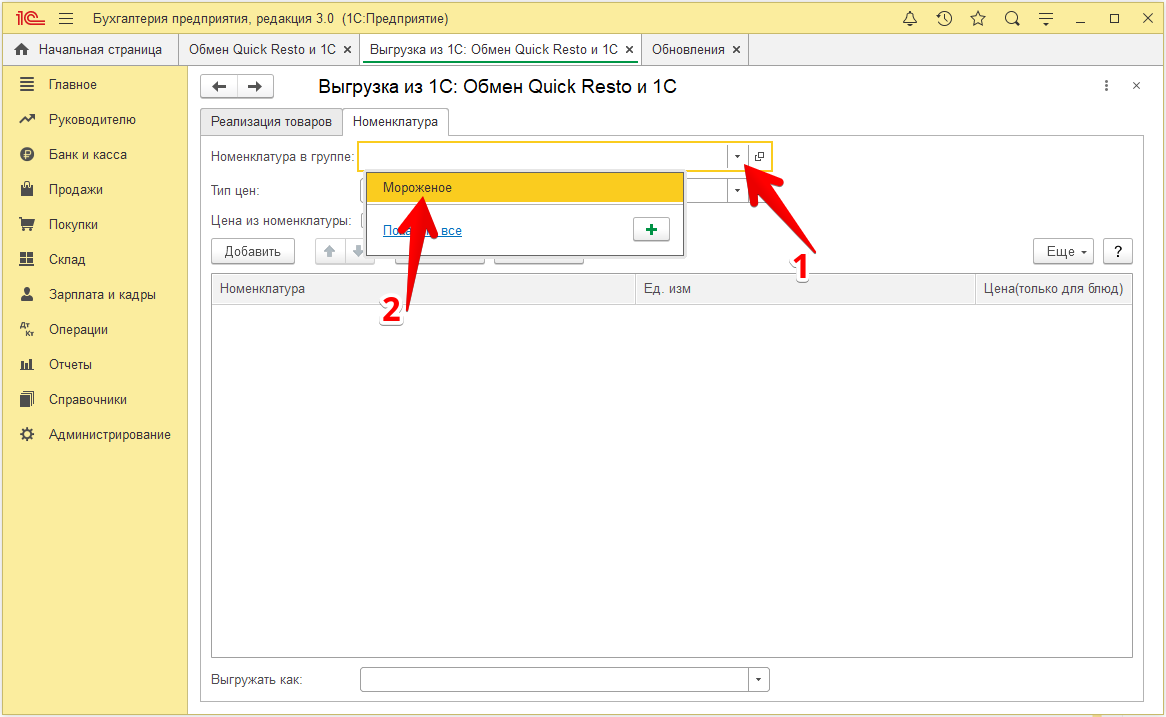Go to the Начальная страница tab

click(88, 50)
